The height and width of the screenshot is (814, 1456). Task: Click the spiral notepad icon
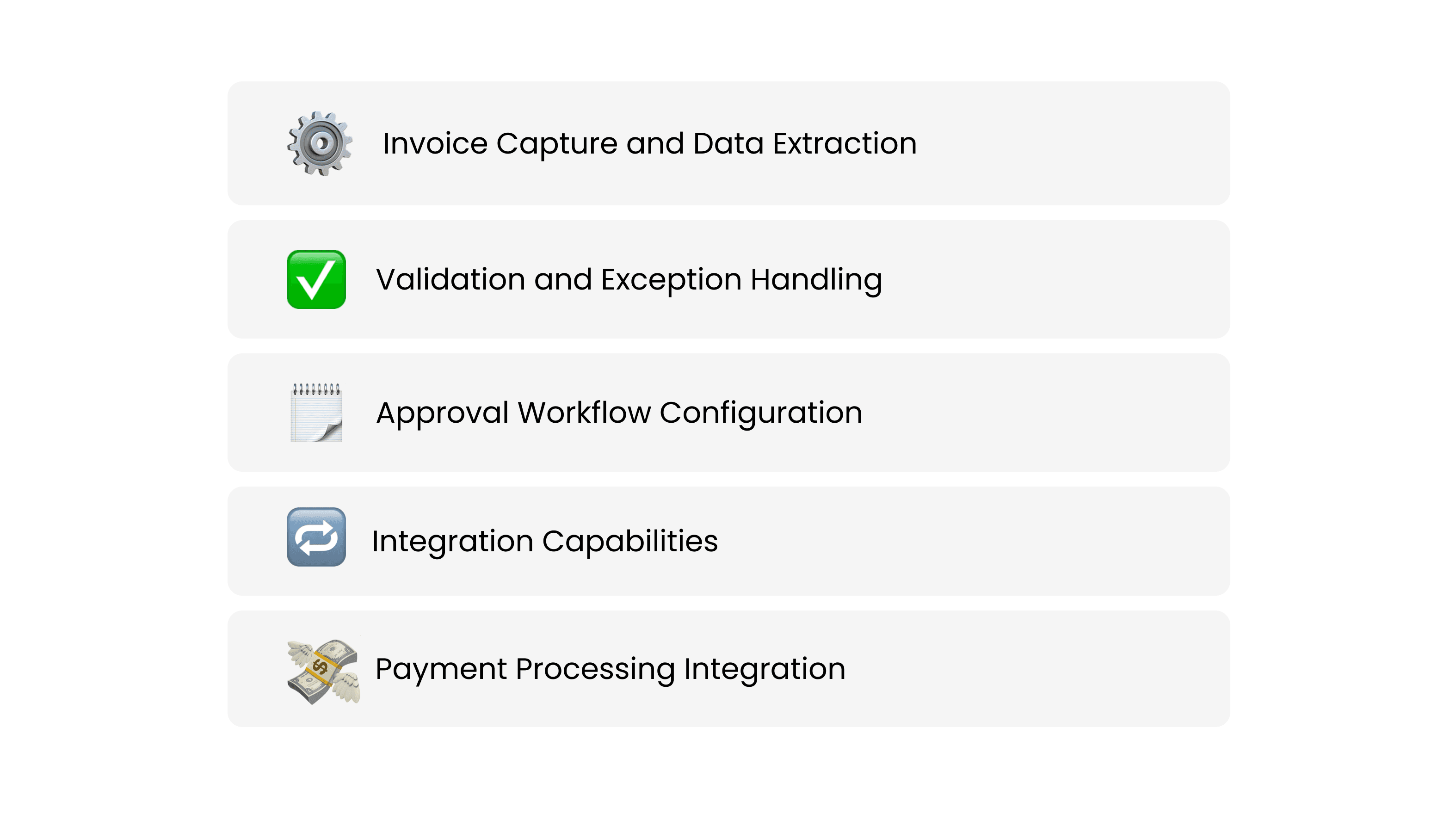[316, 413]
